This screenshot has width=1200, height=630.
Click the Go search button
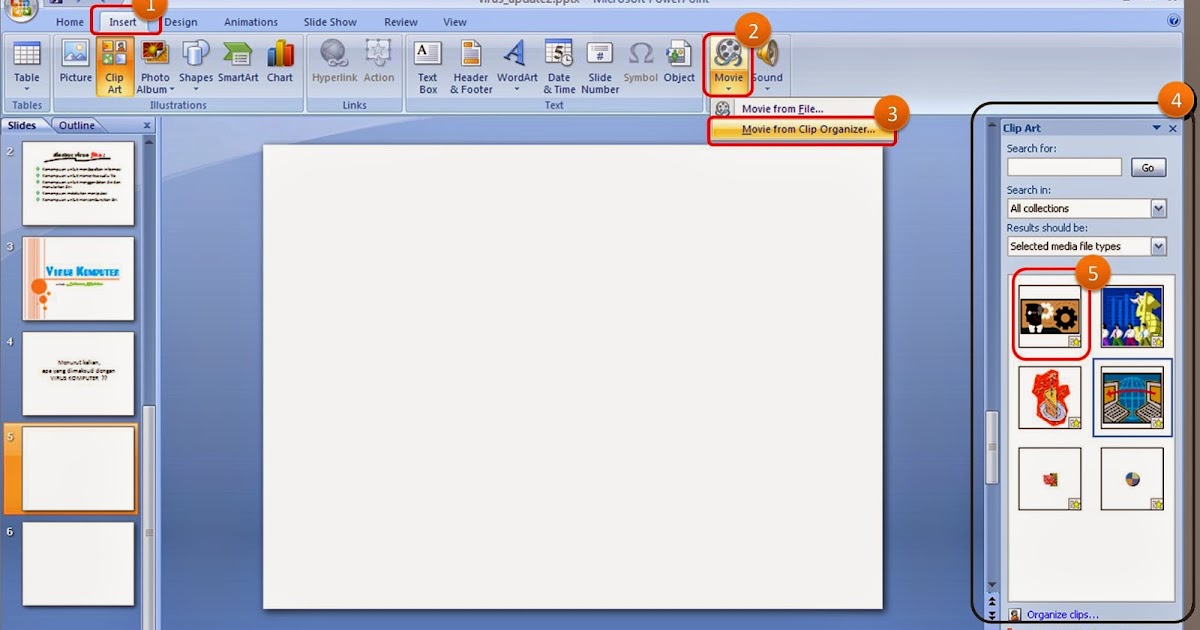point(1148,168)
